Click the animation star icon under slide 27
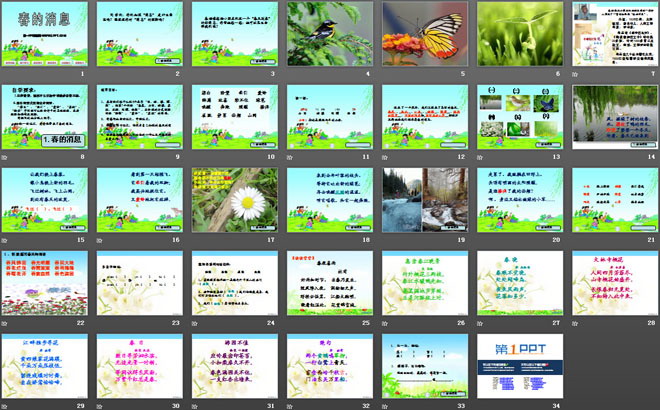Screen dimensions: 660x410 (x=480, y=323)
